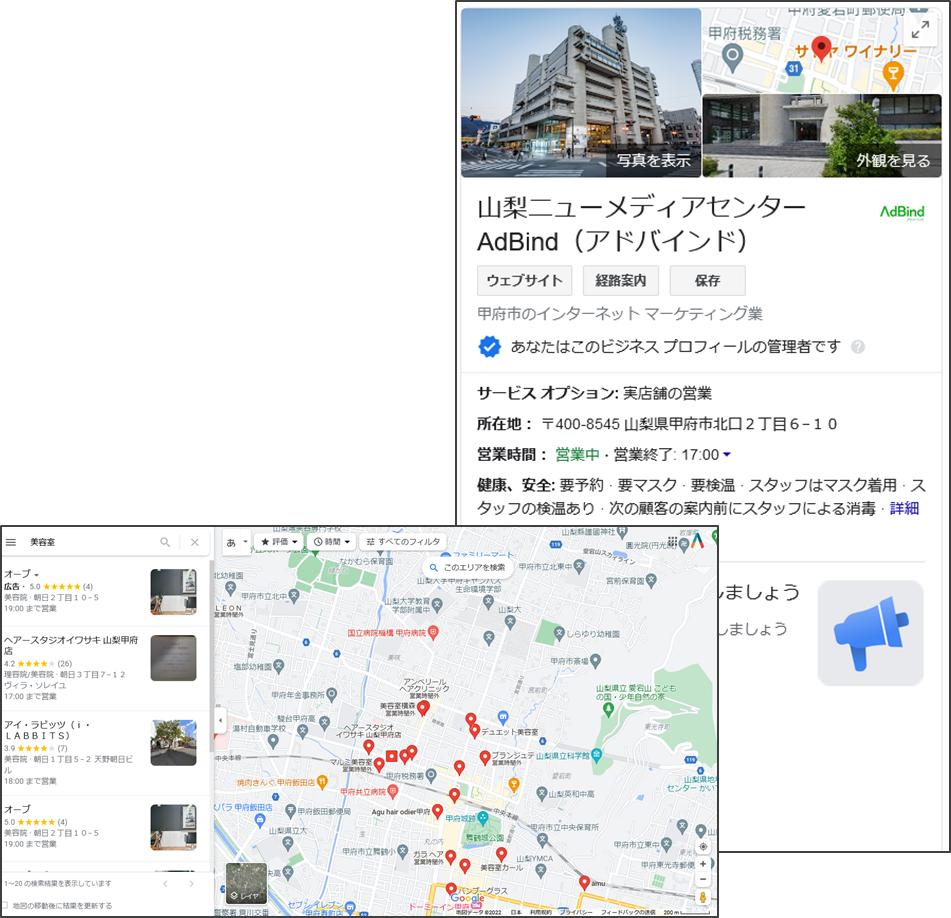Zoom in the map with plus
The height and width of the screenshot is (918, 951).
[703, 863]
